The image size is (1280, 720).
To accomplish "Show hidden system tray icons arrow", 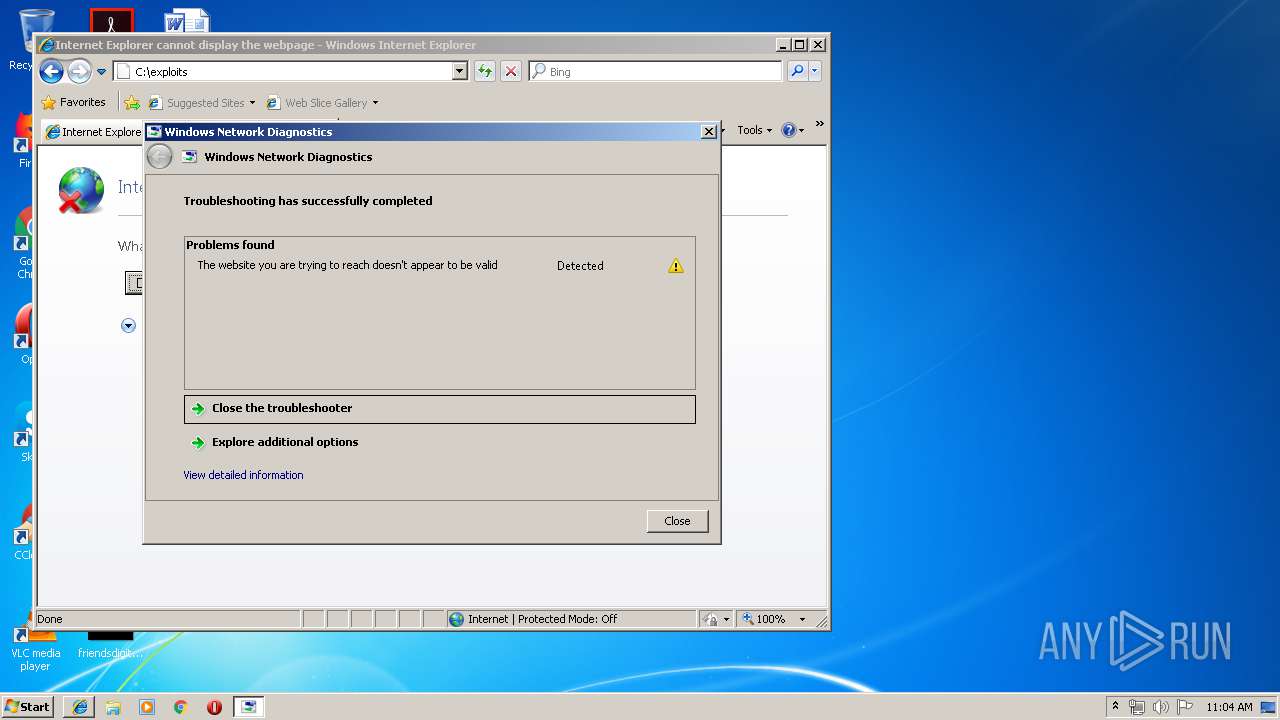I will (x=1116, y=707).
